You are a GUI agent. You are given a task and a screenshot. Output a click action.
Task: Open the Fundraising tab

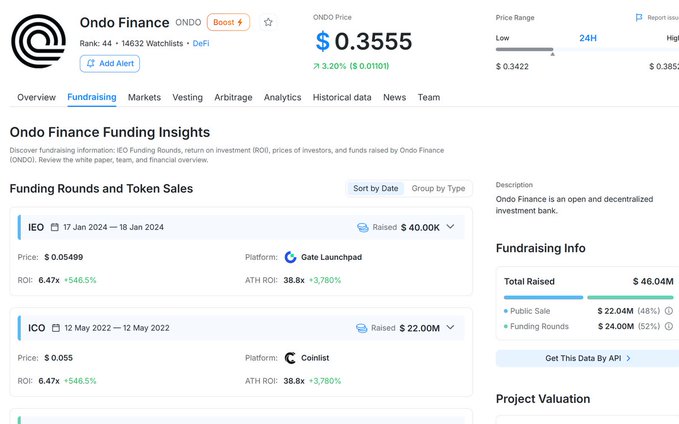point(92,97)
